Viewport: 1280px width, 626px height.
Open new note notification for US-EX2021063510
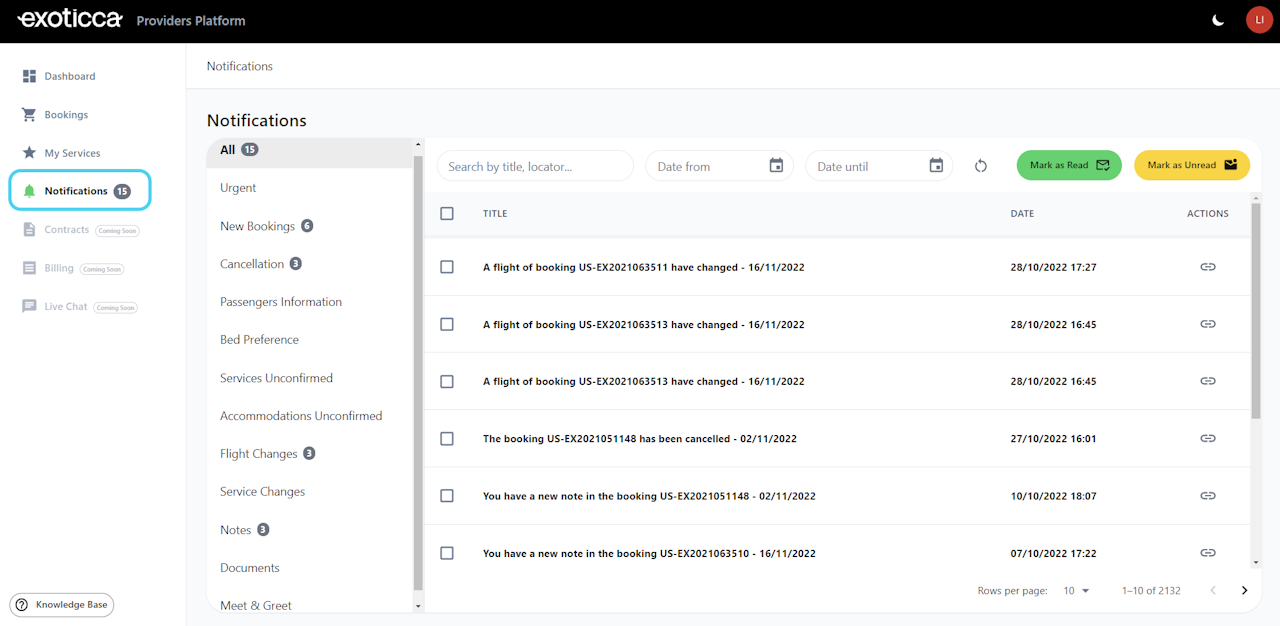tap(649, 554)
